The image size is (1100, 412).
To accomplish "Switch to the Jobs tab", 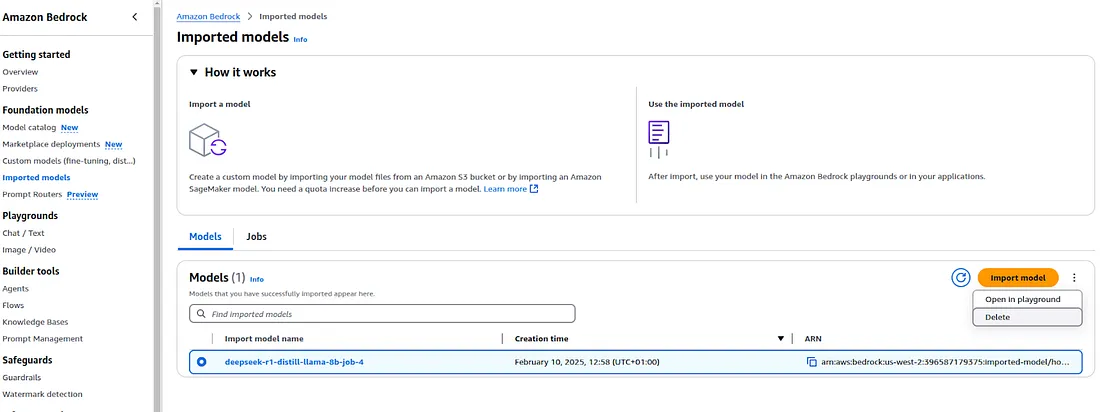I will (256, 237).
